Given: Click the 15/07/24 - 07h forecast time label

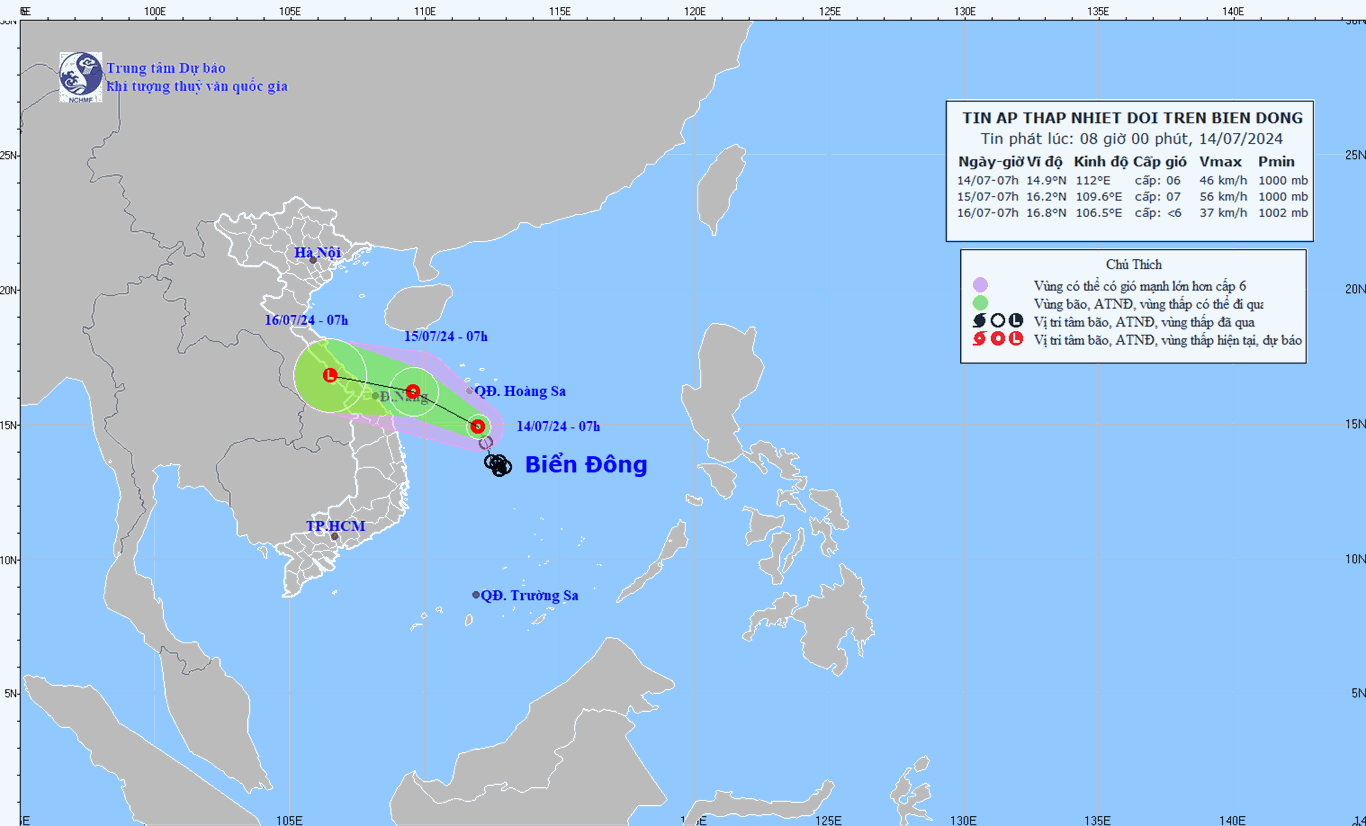Looking at the screenshot, I should coord(446,336).
